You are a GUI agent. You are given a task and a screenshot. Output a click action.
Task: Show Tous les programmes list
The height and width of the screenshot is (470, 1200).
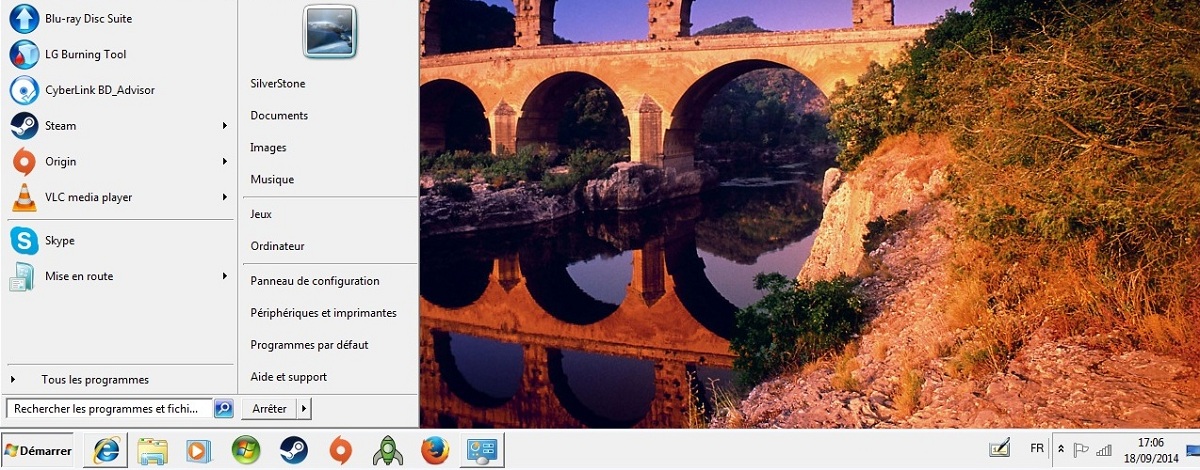94,380
